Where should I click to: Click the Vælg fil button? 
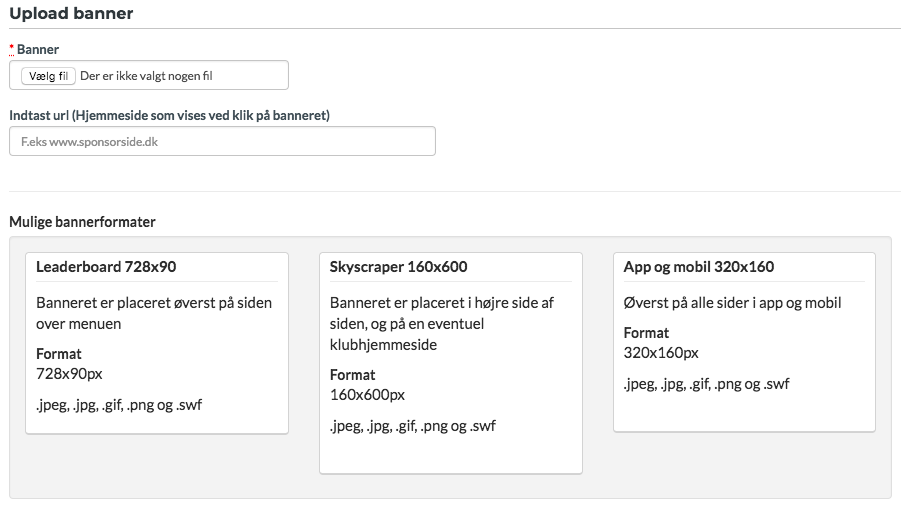[x=48, y=76]
